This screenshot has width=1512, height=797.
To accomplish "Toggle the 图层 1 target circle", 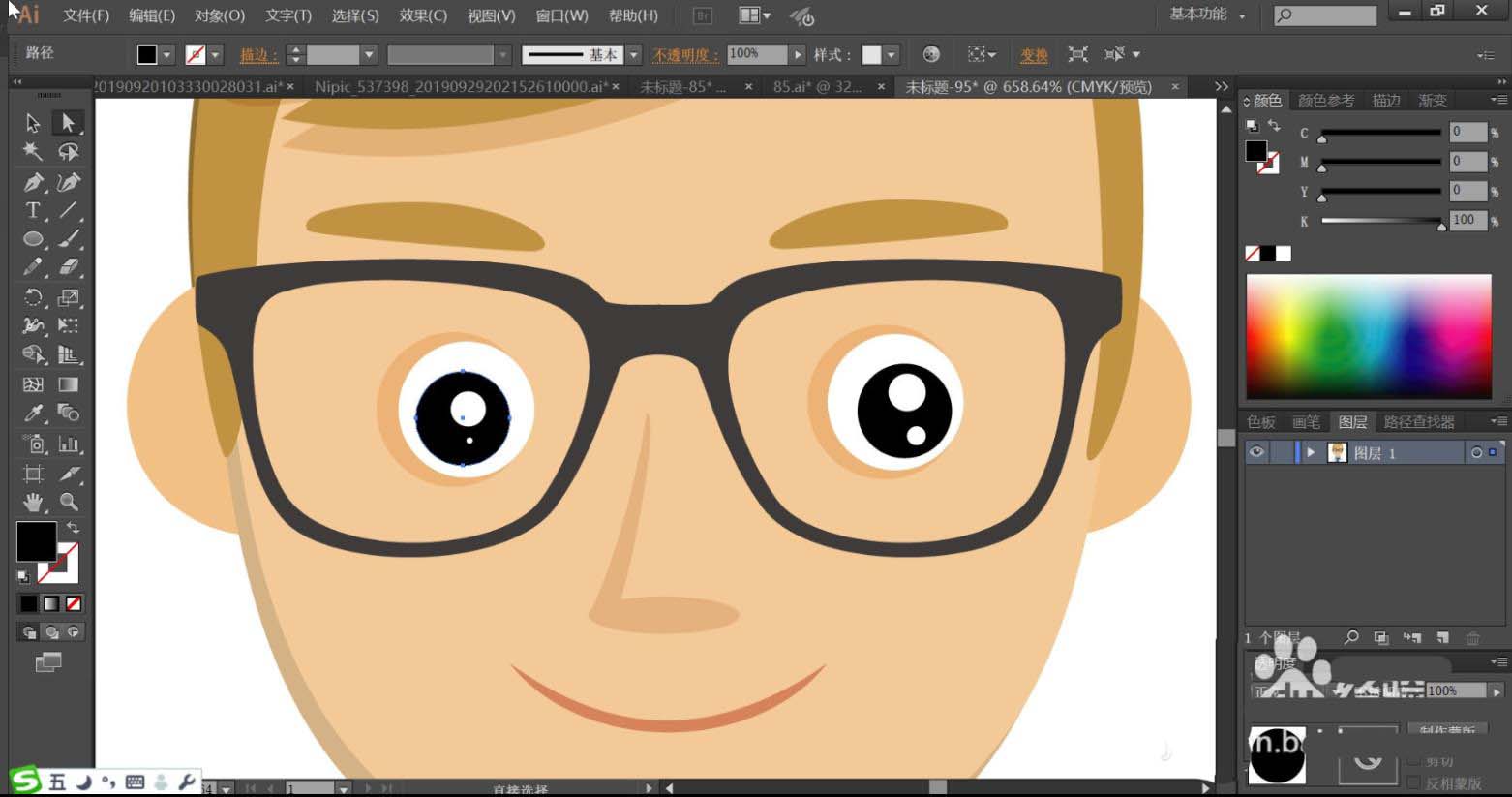I will click(x=1476, y=452).
